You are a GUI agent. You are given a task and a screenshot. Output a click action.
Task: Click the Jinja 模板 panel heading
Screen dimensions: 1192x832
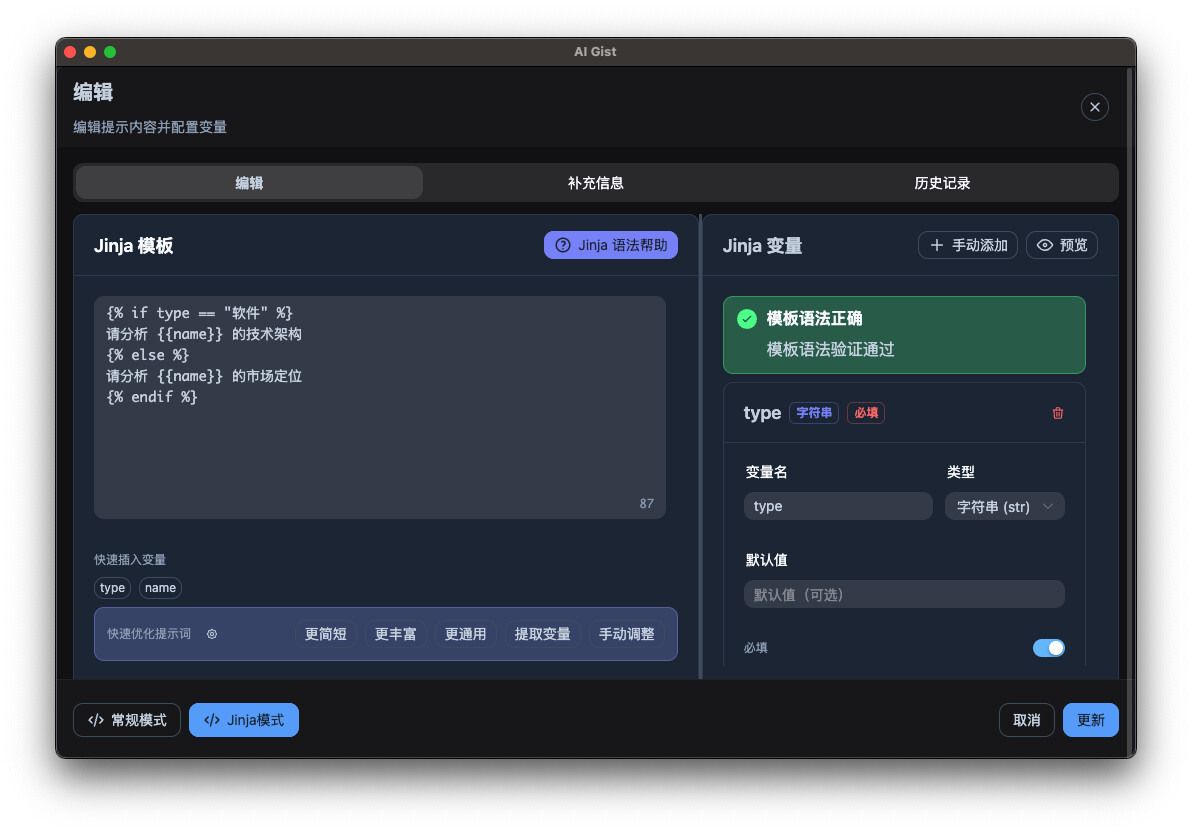[x=134, y=246]
